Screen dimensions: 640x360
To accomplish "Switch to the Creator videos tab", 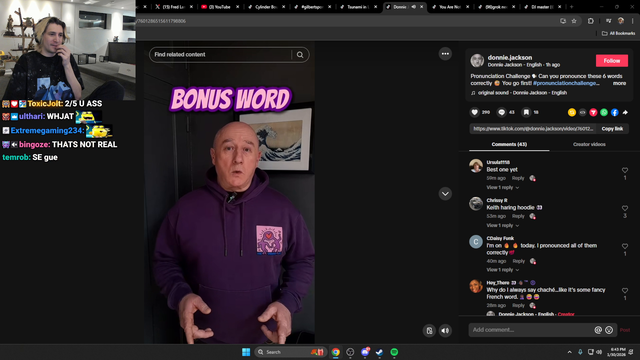I will point(589,144).
